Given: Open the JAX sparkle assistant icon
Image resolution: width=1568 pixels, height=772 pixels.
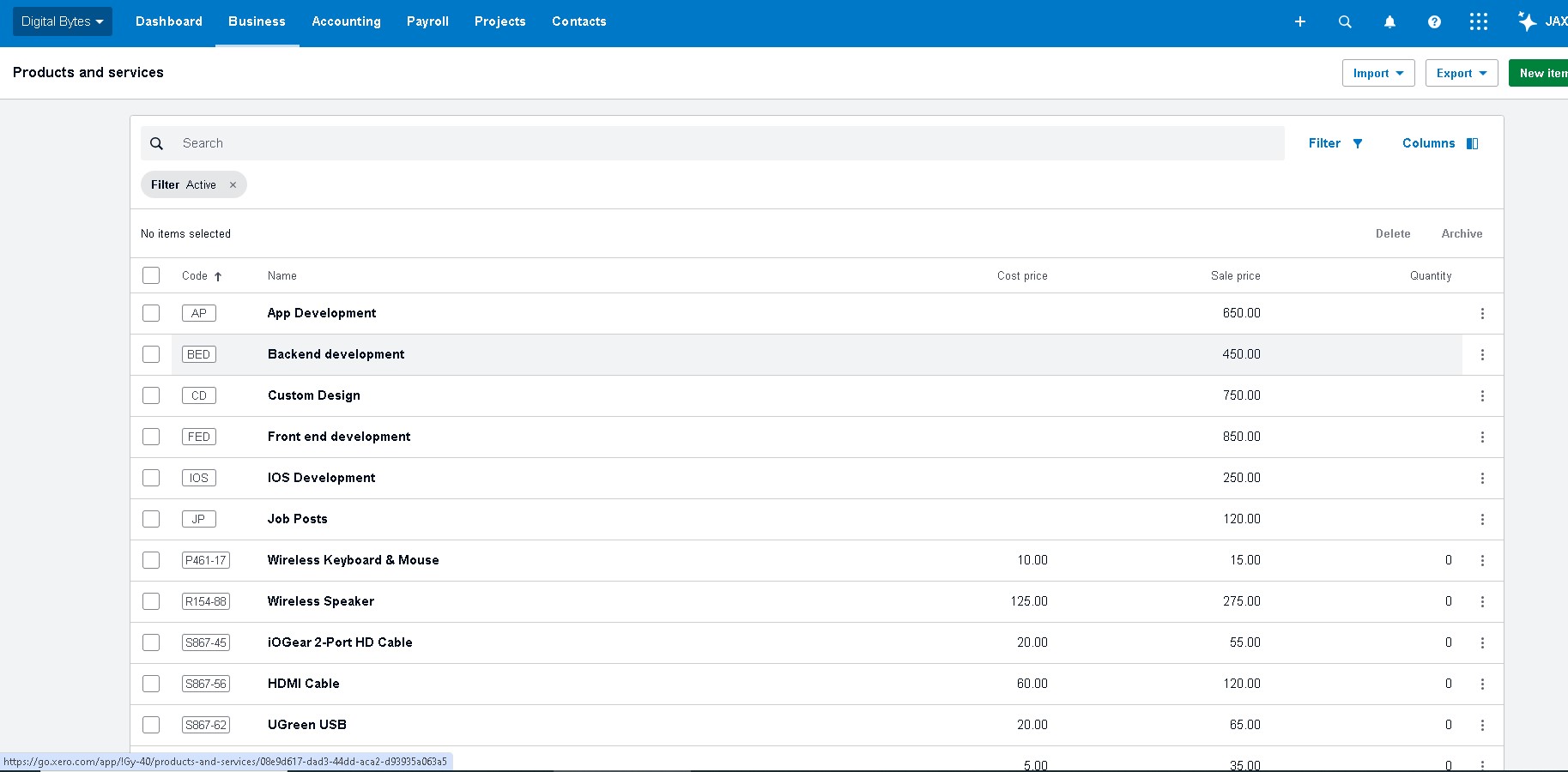Looking at the screenshot, I should click(x=1527, y=21).
